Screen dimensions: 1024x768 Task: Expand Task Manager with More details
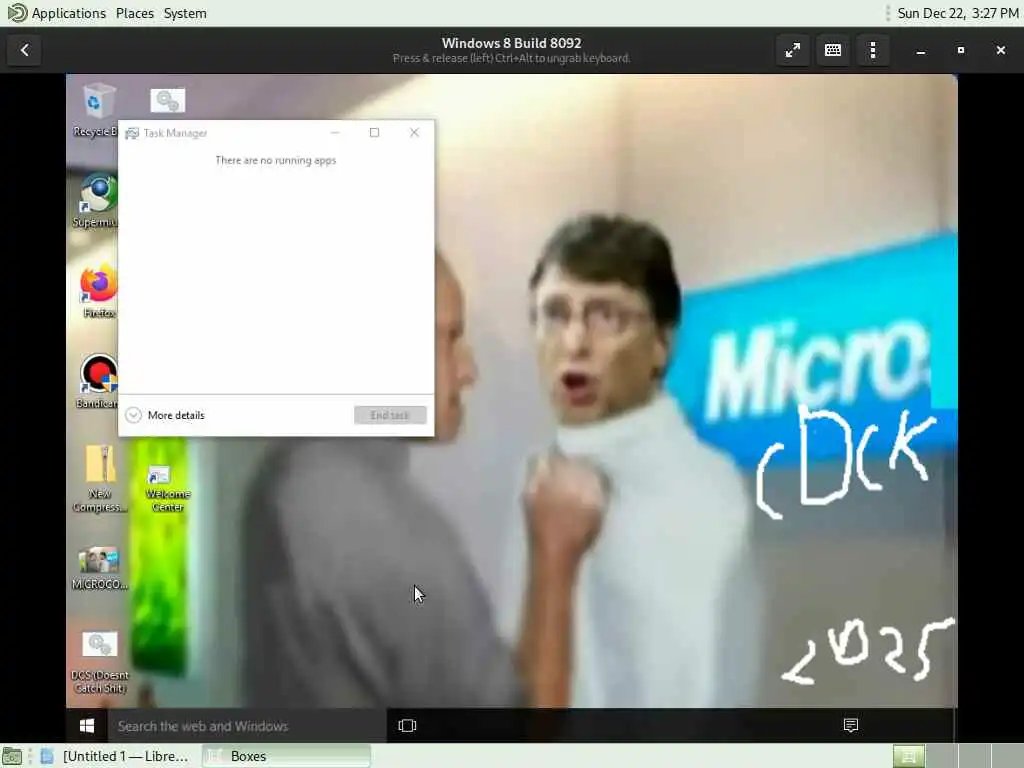[x=165, y=415]
